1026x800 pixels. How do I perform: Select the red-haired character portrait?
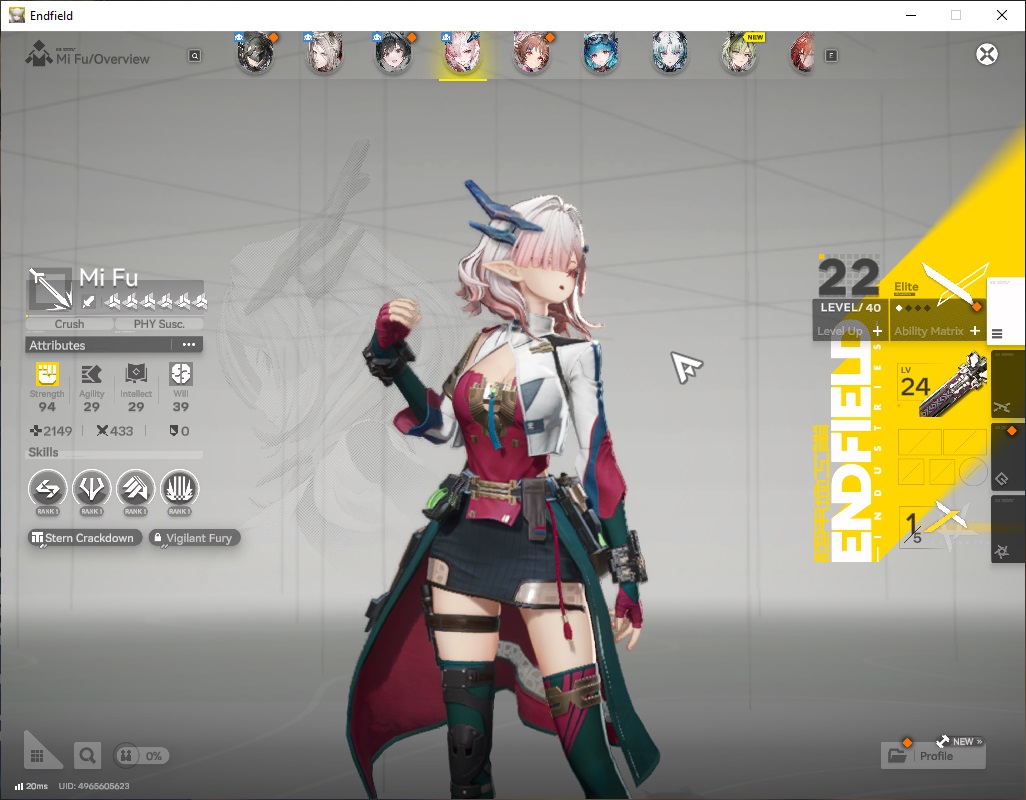pos(804,52)
